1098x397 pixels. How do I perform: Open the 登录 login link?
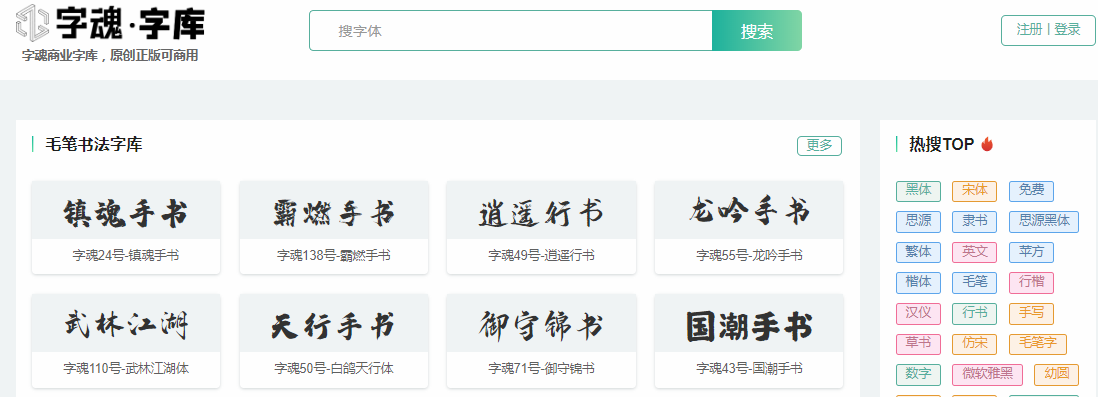pos(1068,30)
